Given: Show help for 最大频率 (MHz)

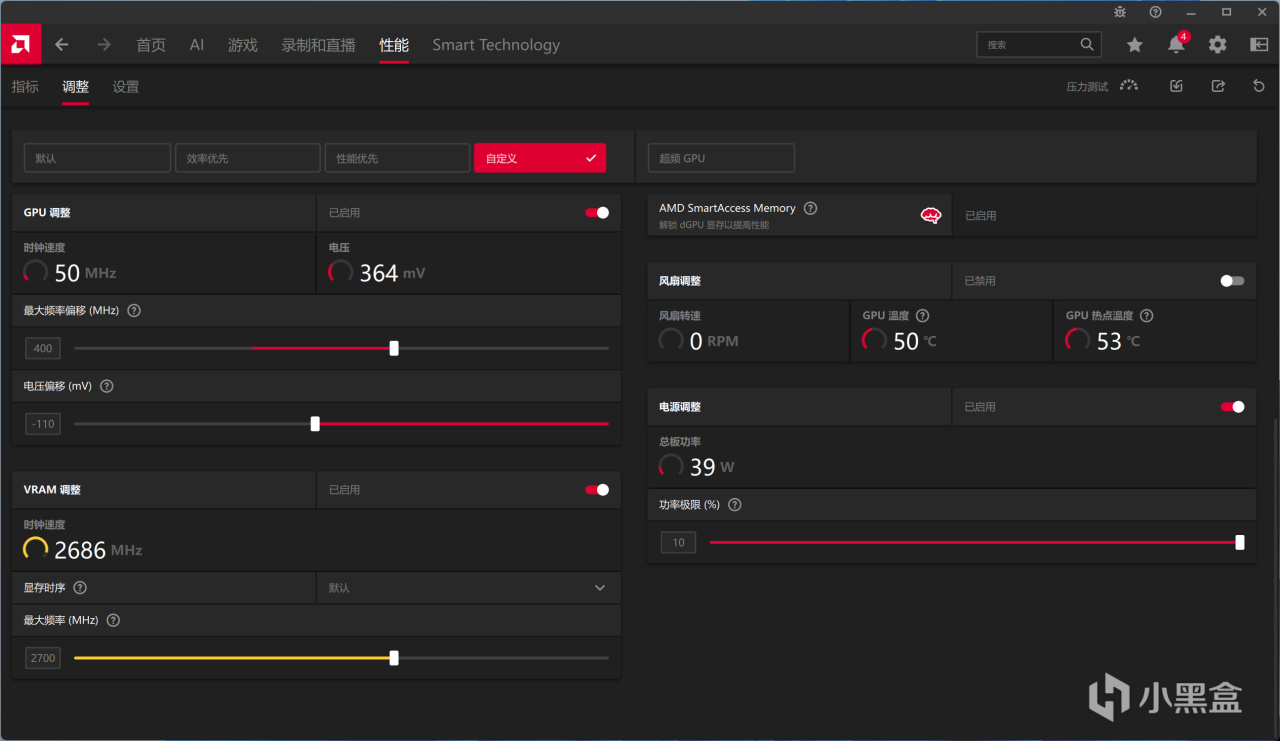Looking at the screenshot, I should click(x=113, y=620).
